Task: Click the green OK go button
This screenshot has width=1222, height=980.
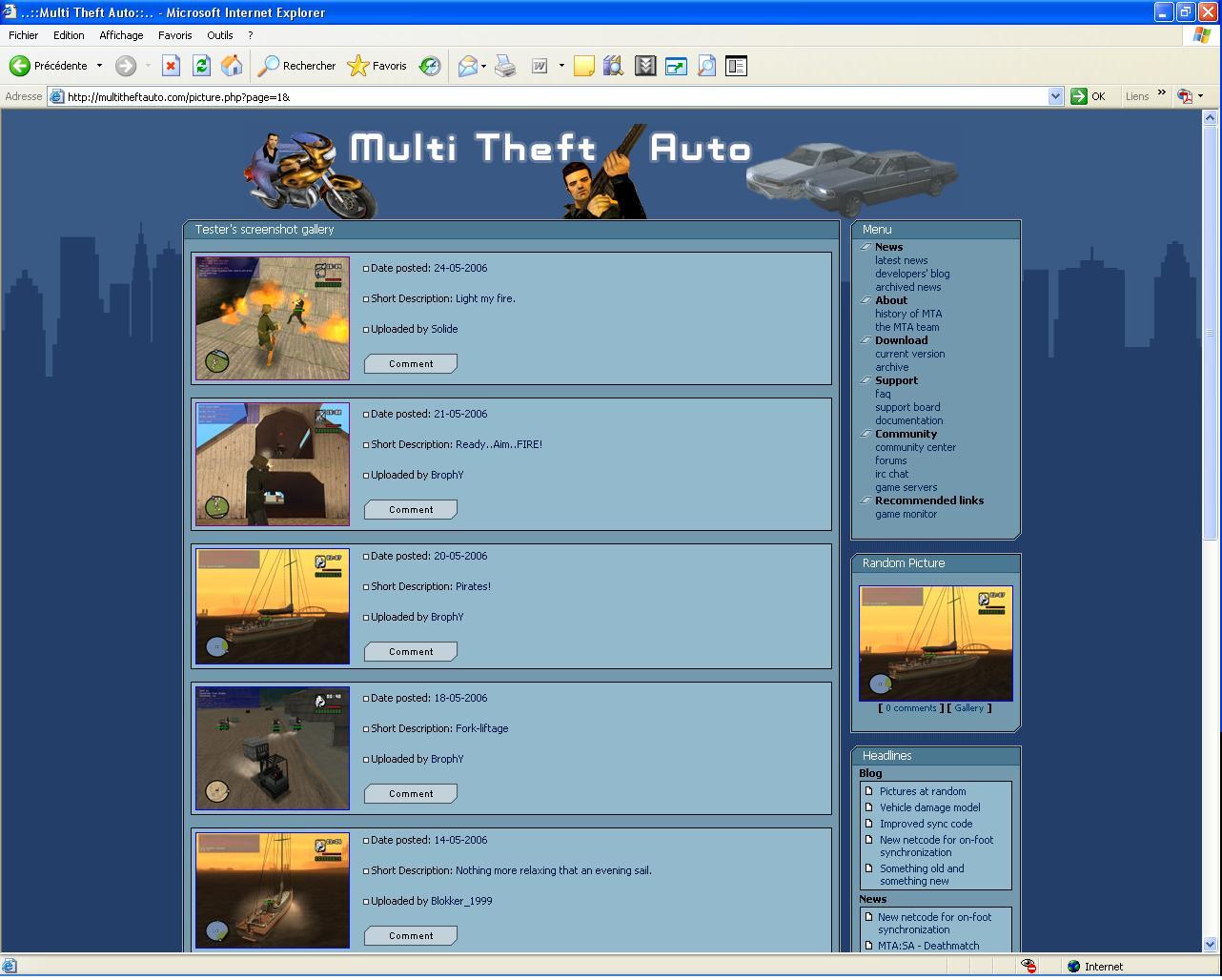Action: point(1088,96)
